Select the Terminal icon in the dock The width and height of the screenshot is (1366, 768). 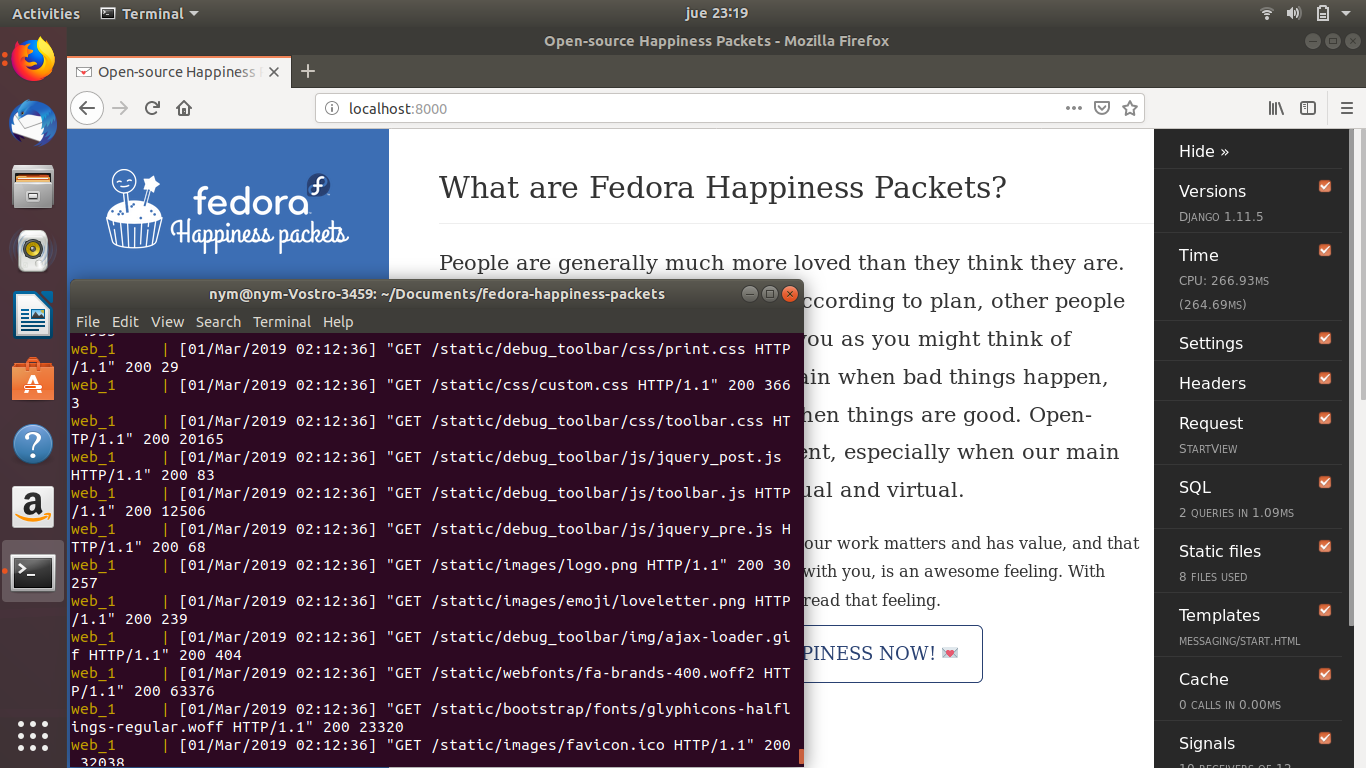(x=33, y=571)
